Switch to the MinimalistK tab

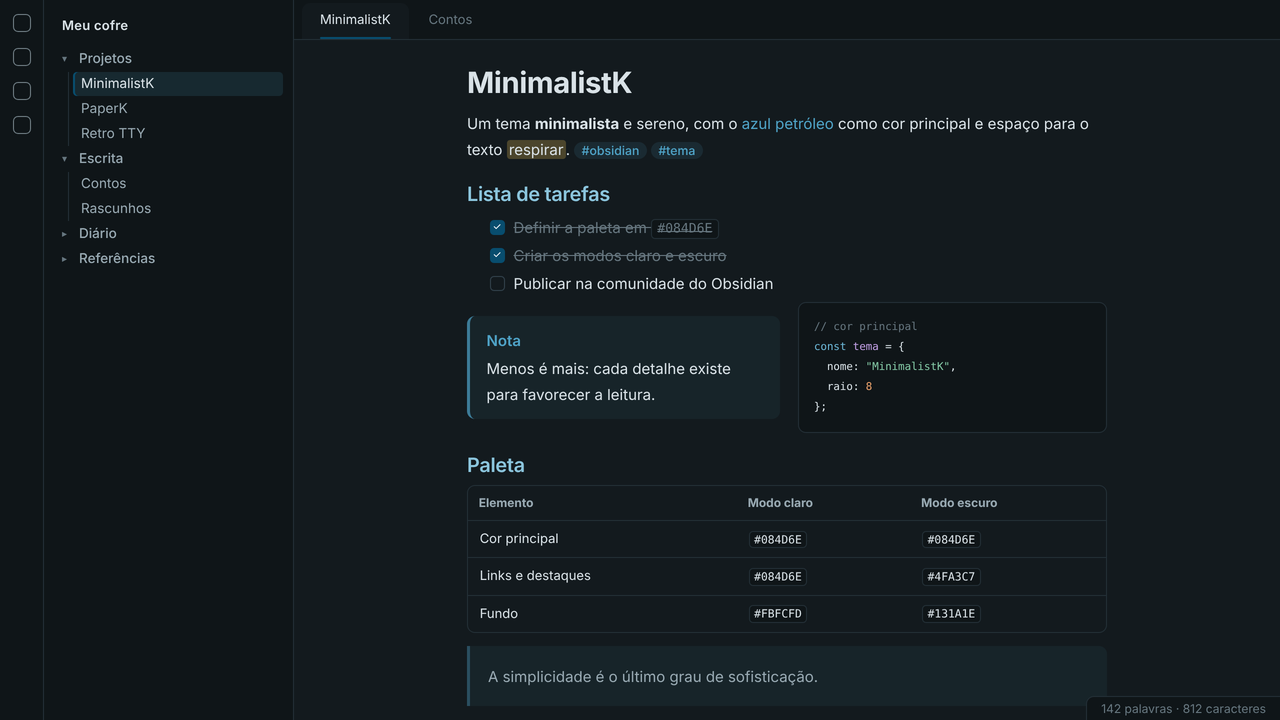pos(355,20)
